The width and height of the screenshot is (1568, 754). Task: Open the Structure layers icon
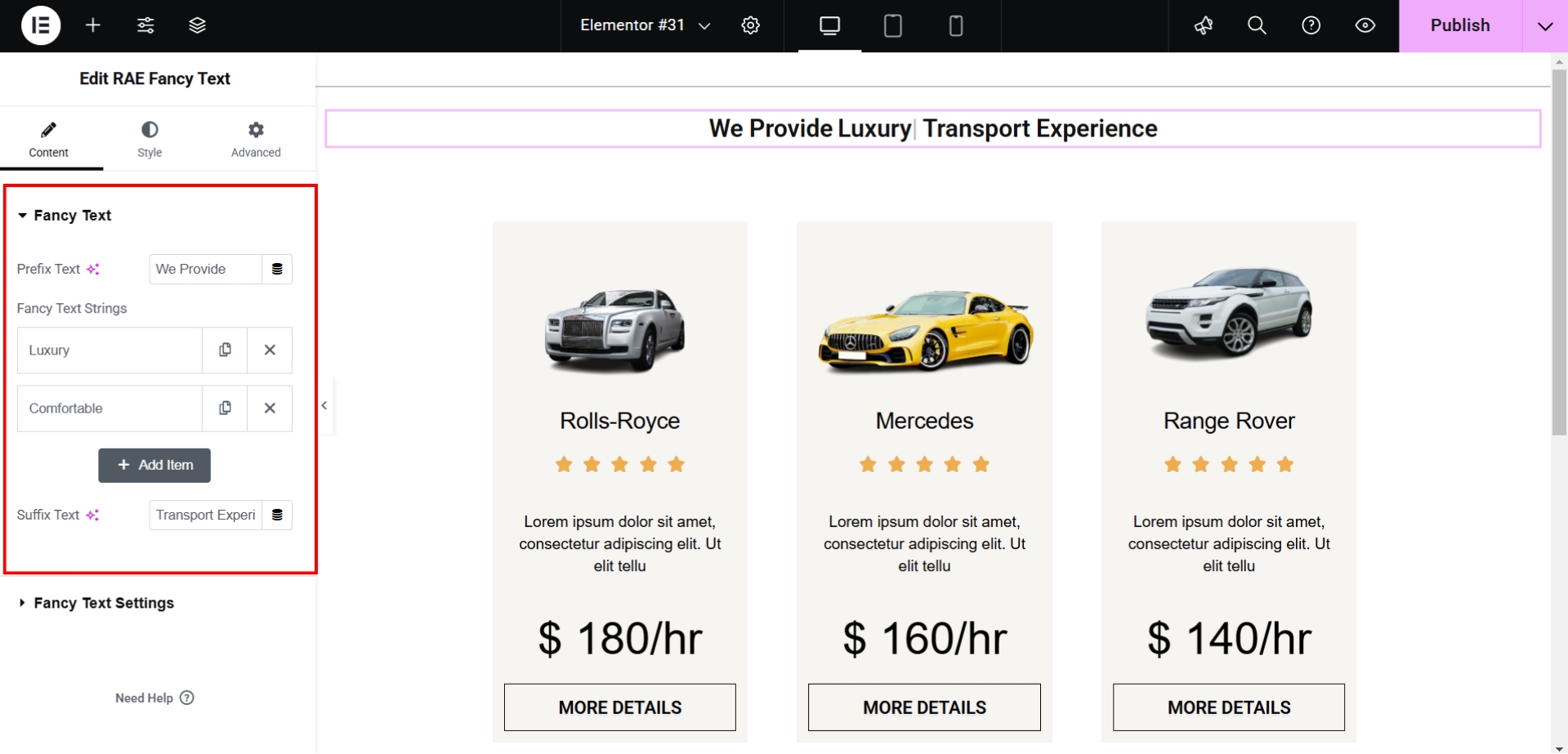point(197,25)
